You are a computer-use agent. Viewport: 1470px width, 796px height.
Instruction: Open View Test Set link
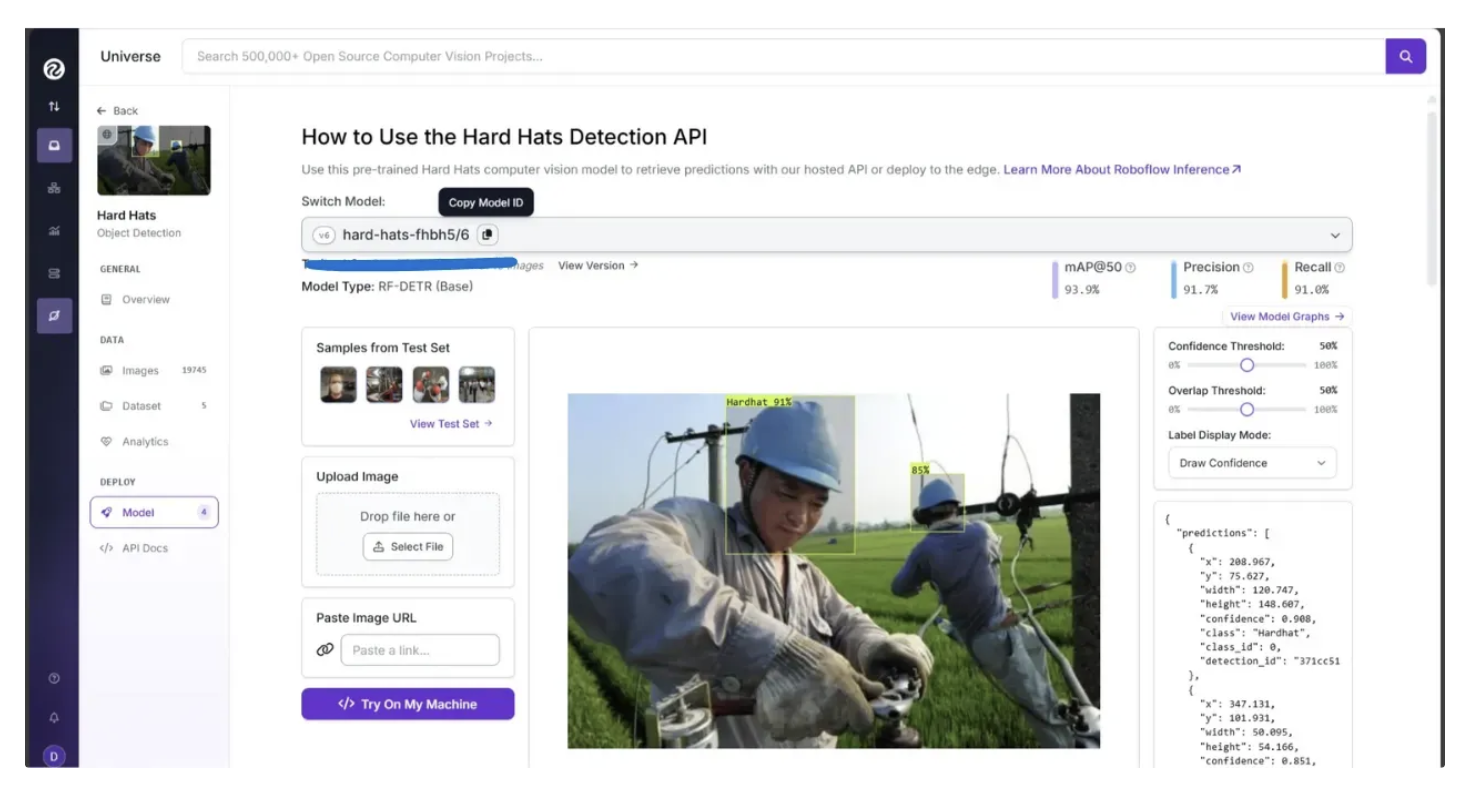tap(451, 424)
